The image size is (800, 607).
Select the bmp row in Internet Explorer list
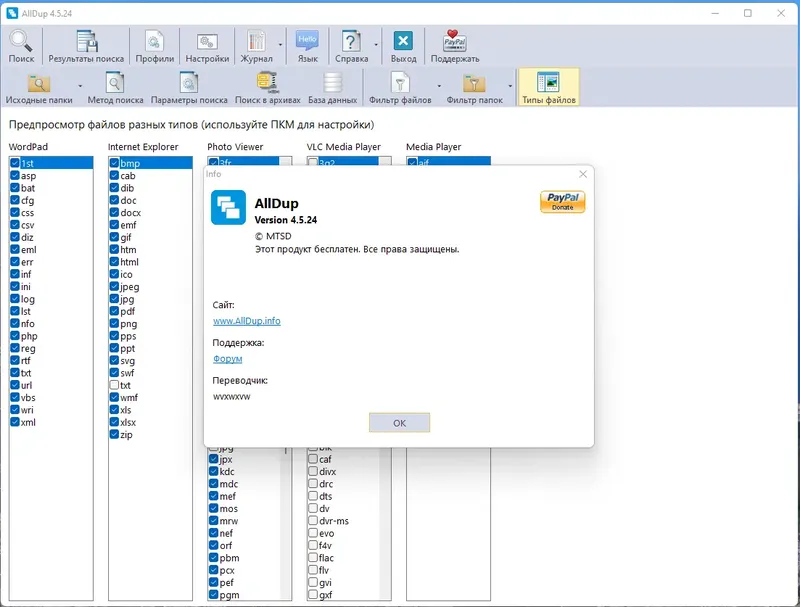[151, 163]
